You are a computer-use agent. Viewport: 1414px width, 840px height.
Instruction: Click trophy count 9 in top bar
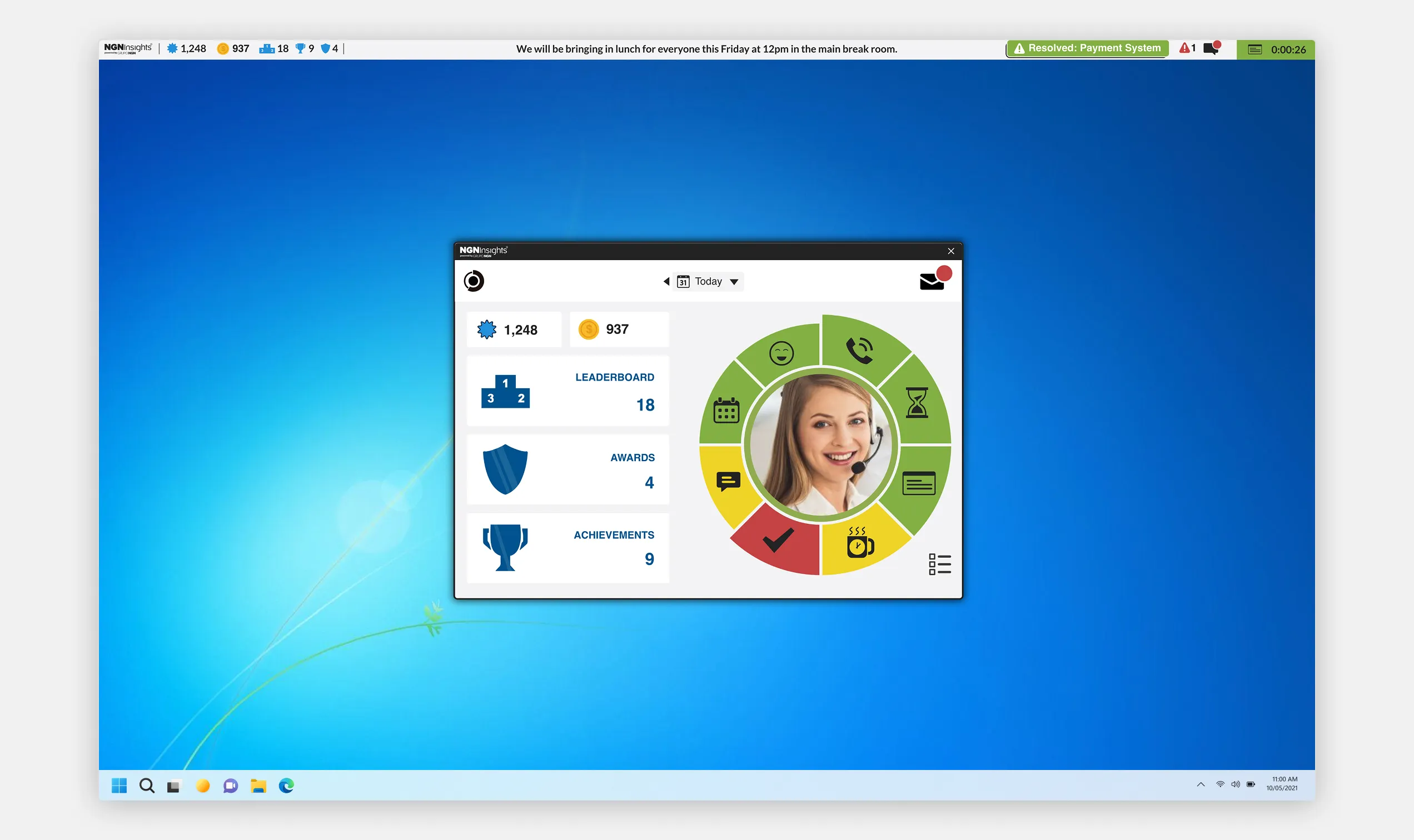click(305, 49)
